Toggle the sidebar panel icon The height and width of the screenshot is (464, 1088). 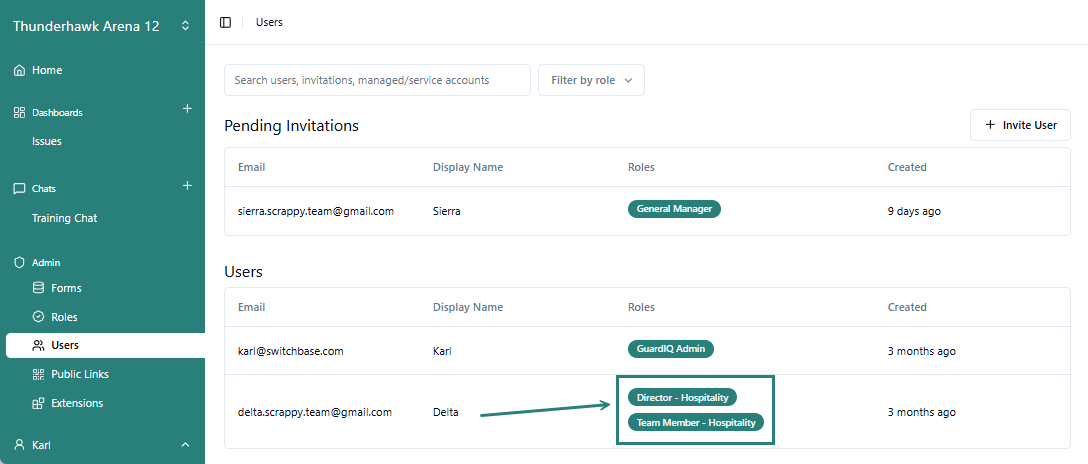pyautogui.click(x=225, y=22)
